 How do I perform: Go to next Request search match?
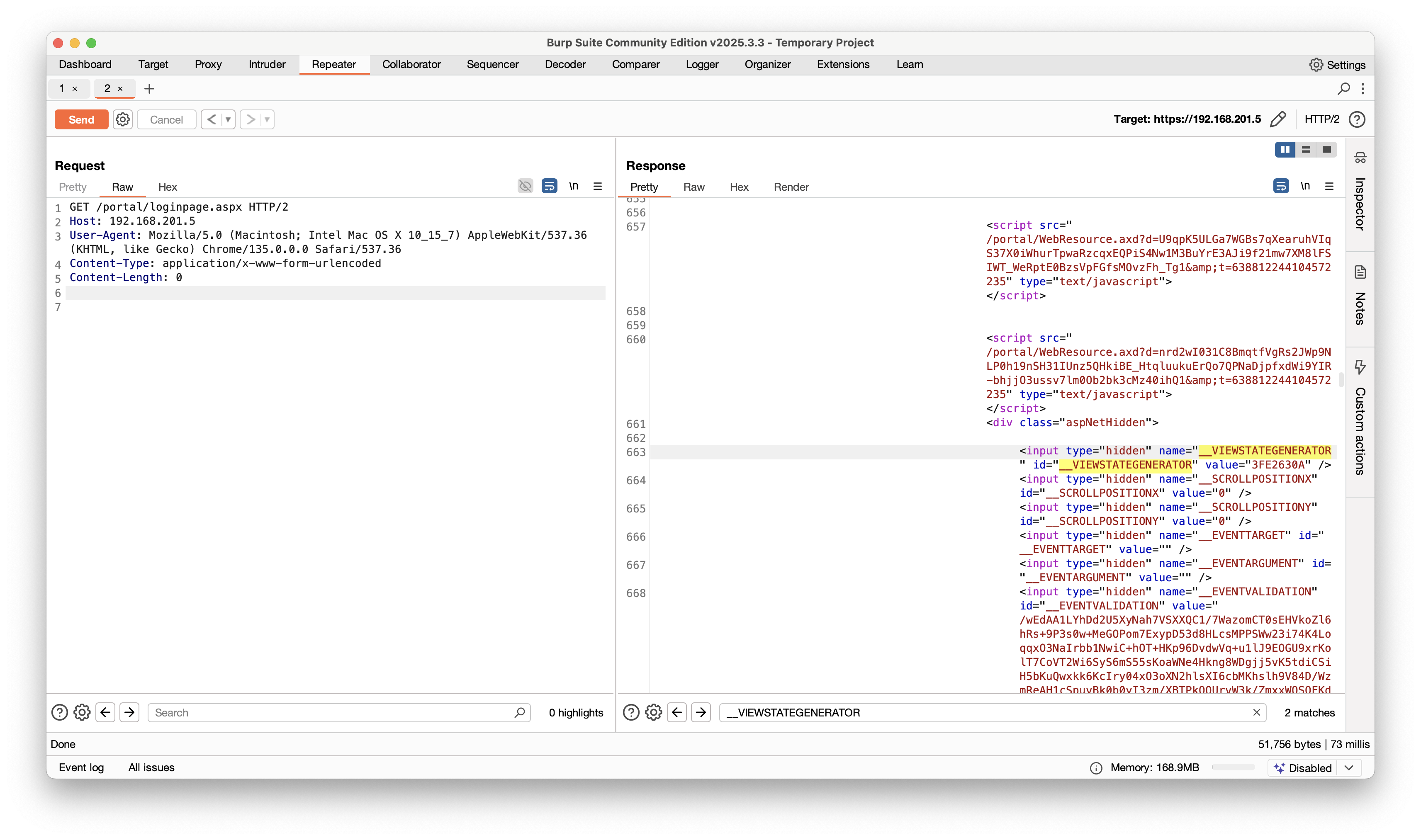click(130, 712)
